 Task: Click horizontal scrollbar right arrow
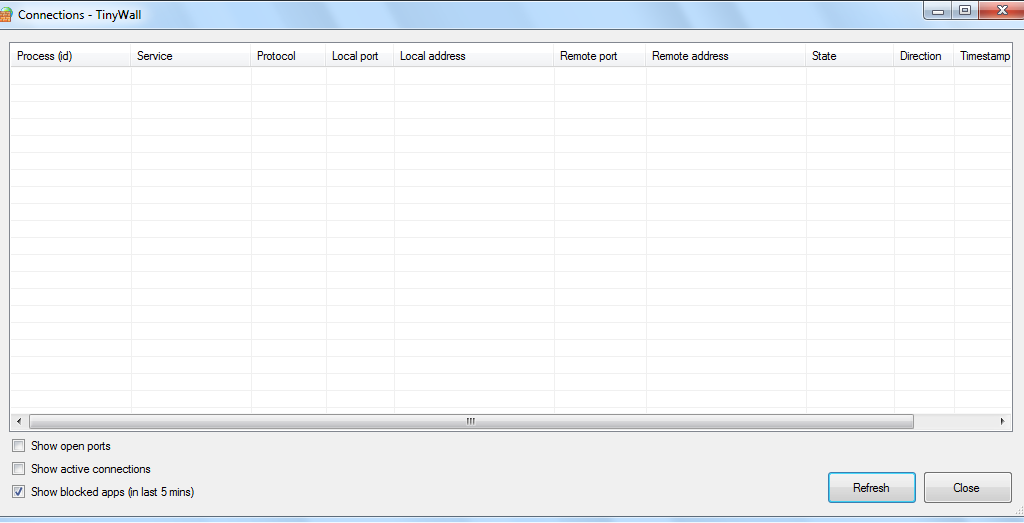pos(1002,422)
